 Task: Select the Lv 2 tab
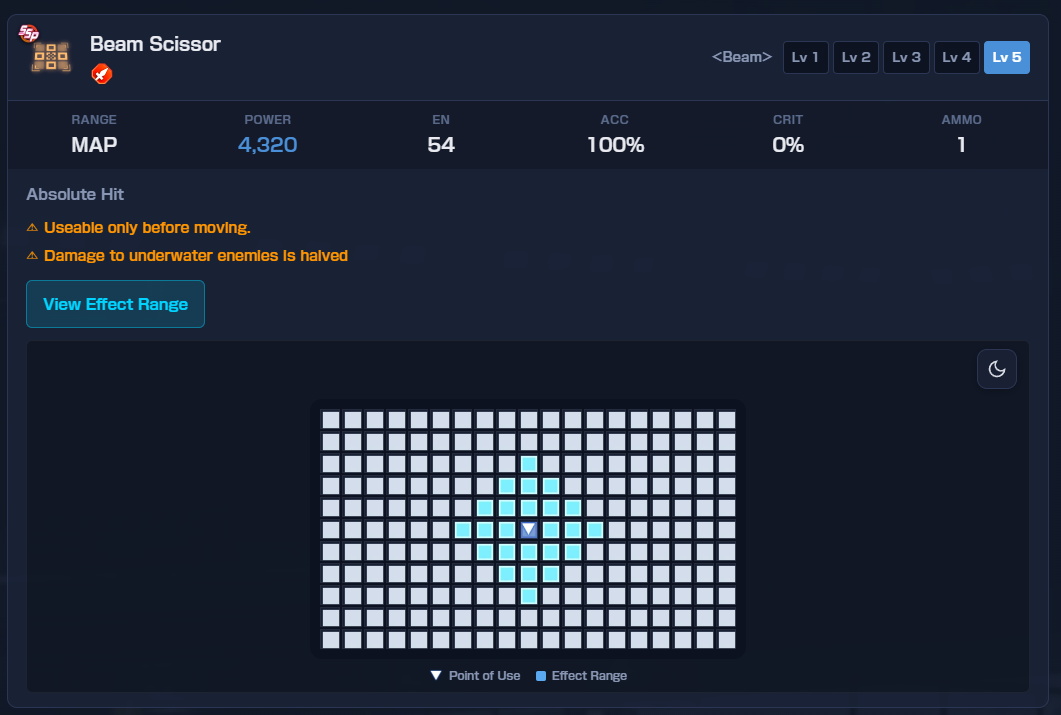click(x=856, y=57)
